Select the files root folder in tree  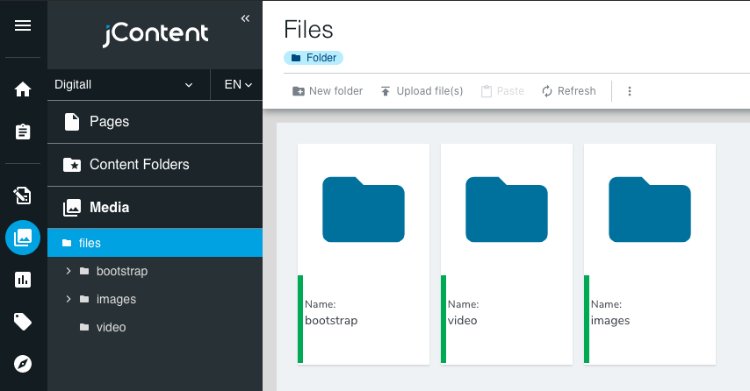(155, 243)
